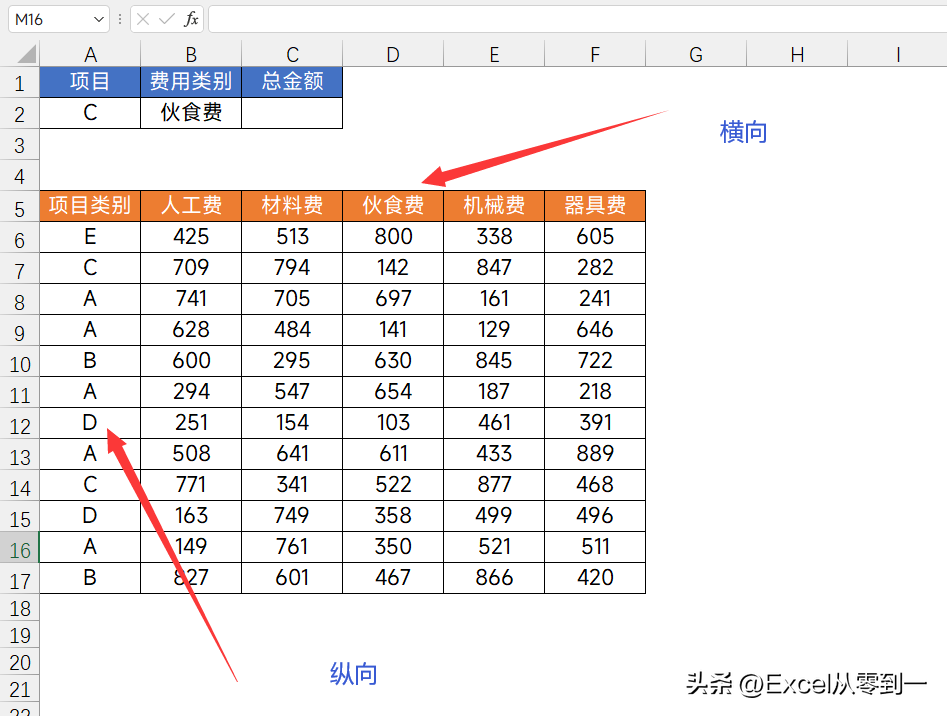The width and height of the screenshot is (947, 716).
Task: Select project cell E in row 6
Action: pos(90,237)
